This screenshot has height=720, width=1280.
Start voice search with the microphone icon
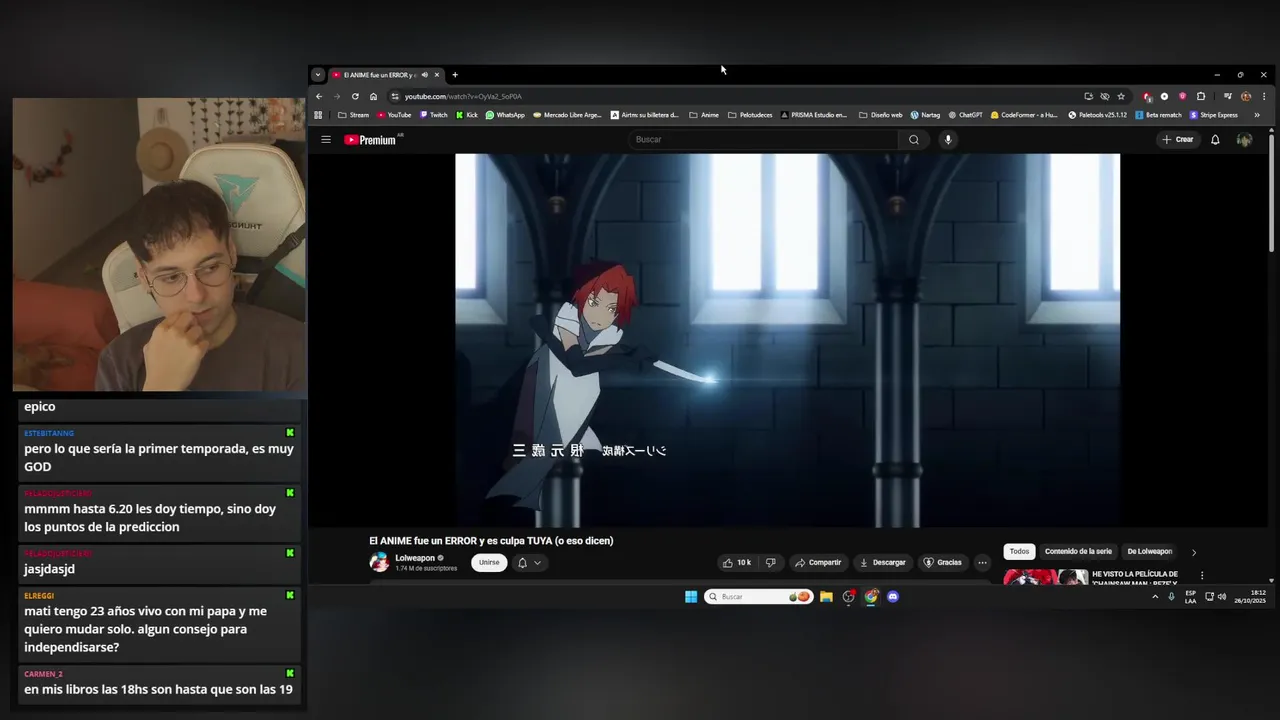tap(948, 140)
